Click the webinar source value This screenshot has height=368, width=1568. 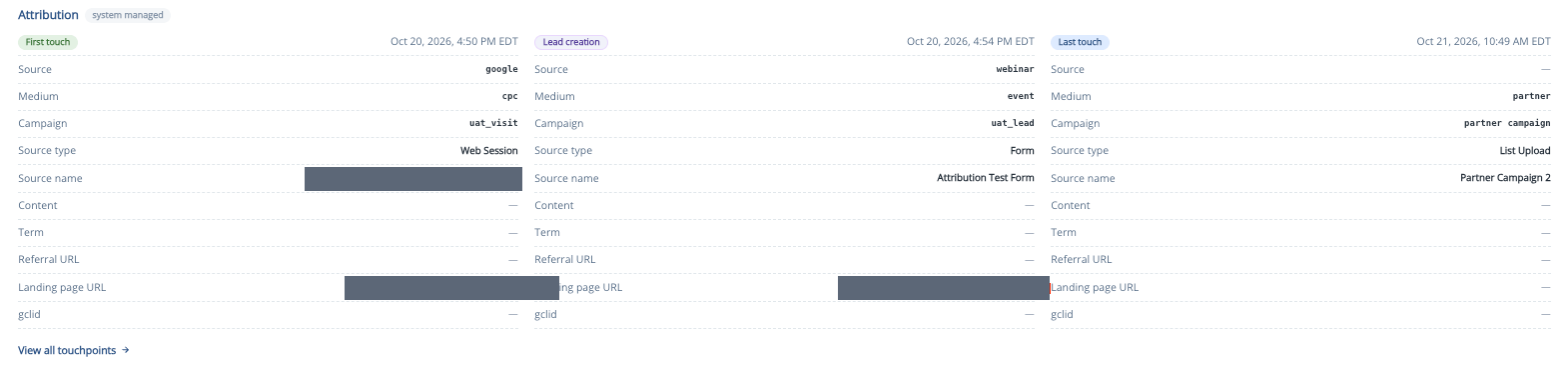coord(1015,69)
